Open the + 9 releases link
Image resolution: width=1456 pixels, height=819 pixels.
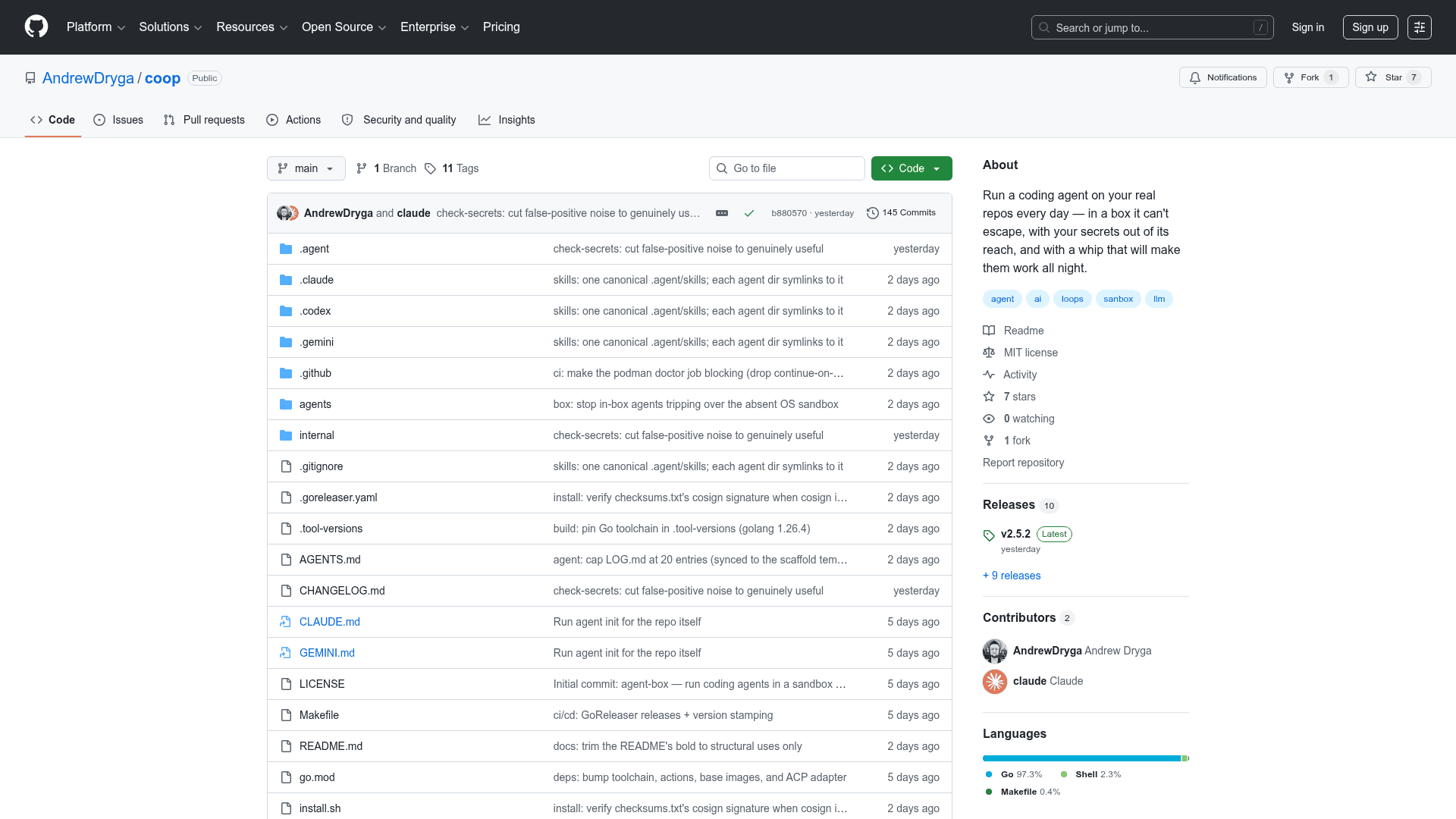click(x=1012, y=576)
